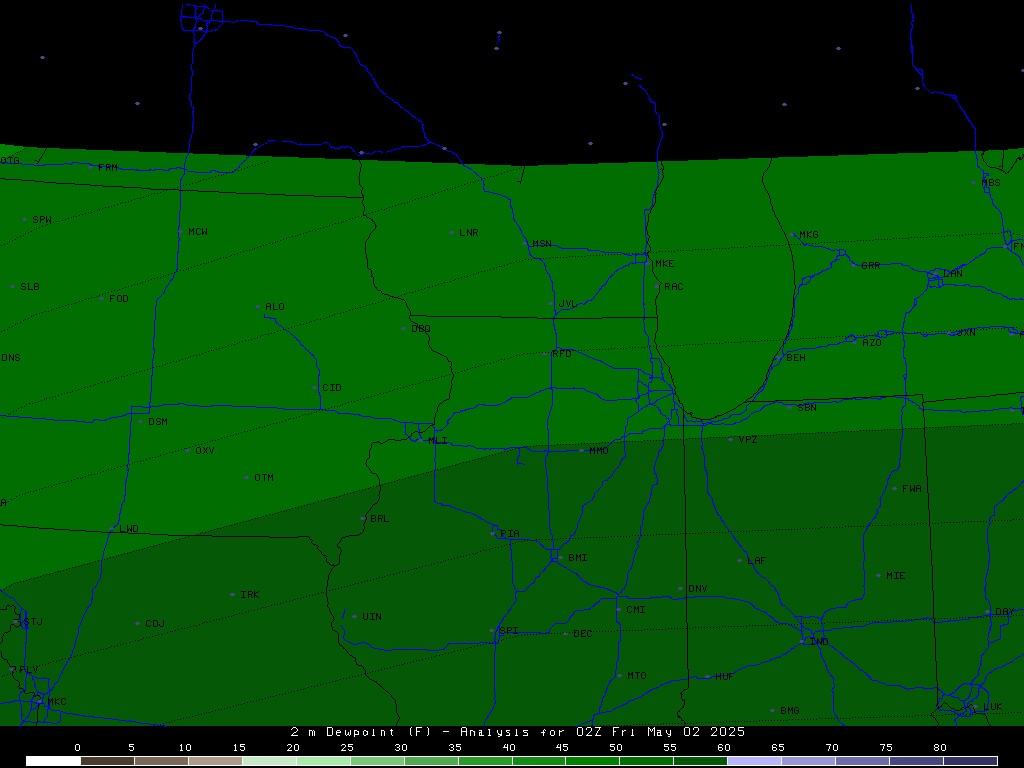Select the MTO station label
Viewport: 1024px width, 768px height.
point(636,677)
